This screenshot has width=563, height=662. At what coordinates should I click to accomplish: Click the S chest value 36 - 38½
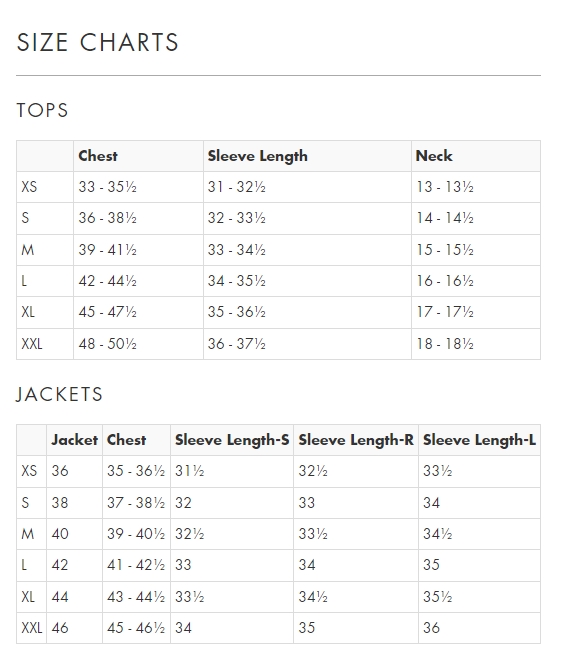tap(107, 218)
